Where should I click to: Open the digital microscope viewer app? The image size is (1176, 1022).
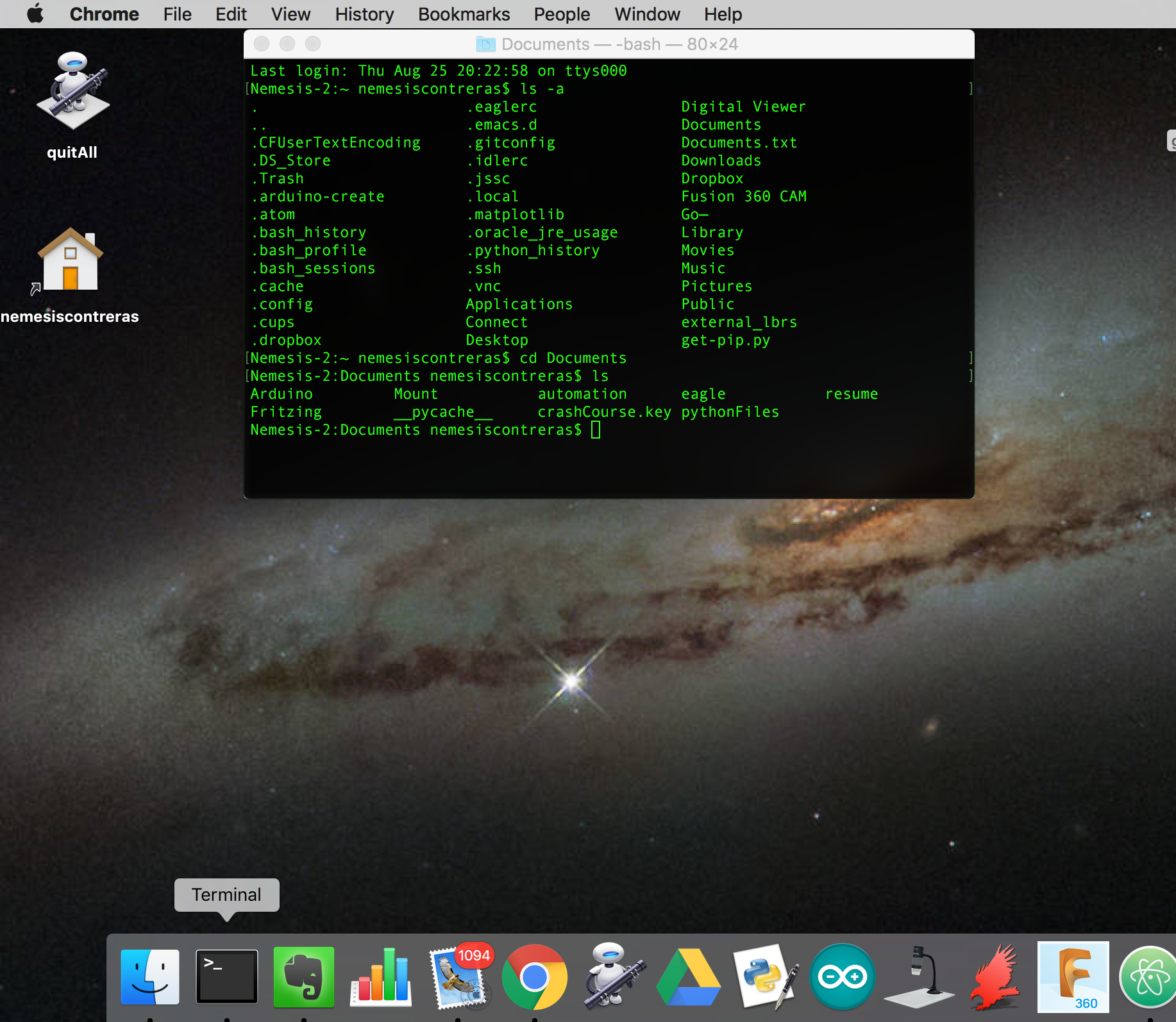click(920, 976)
